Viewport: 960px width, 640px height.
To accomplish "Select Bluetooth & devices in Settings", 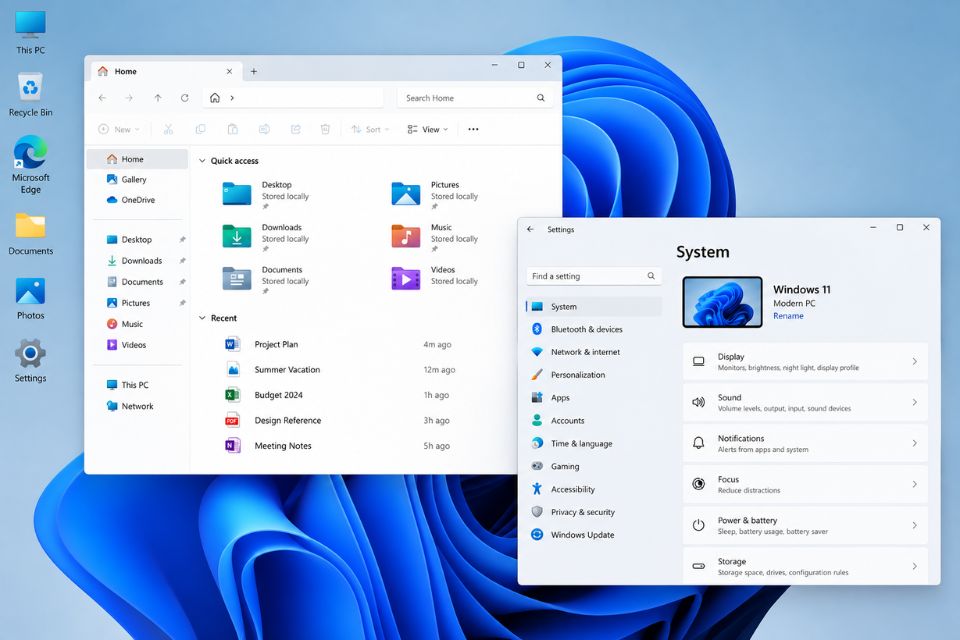I will click(594, 329).
